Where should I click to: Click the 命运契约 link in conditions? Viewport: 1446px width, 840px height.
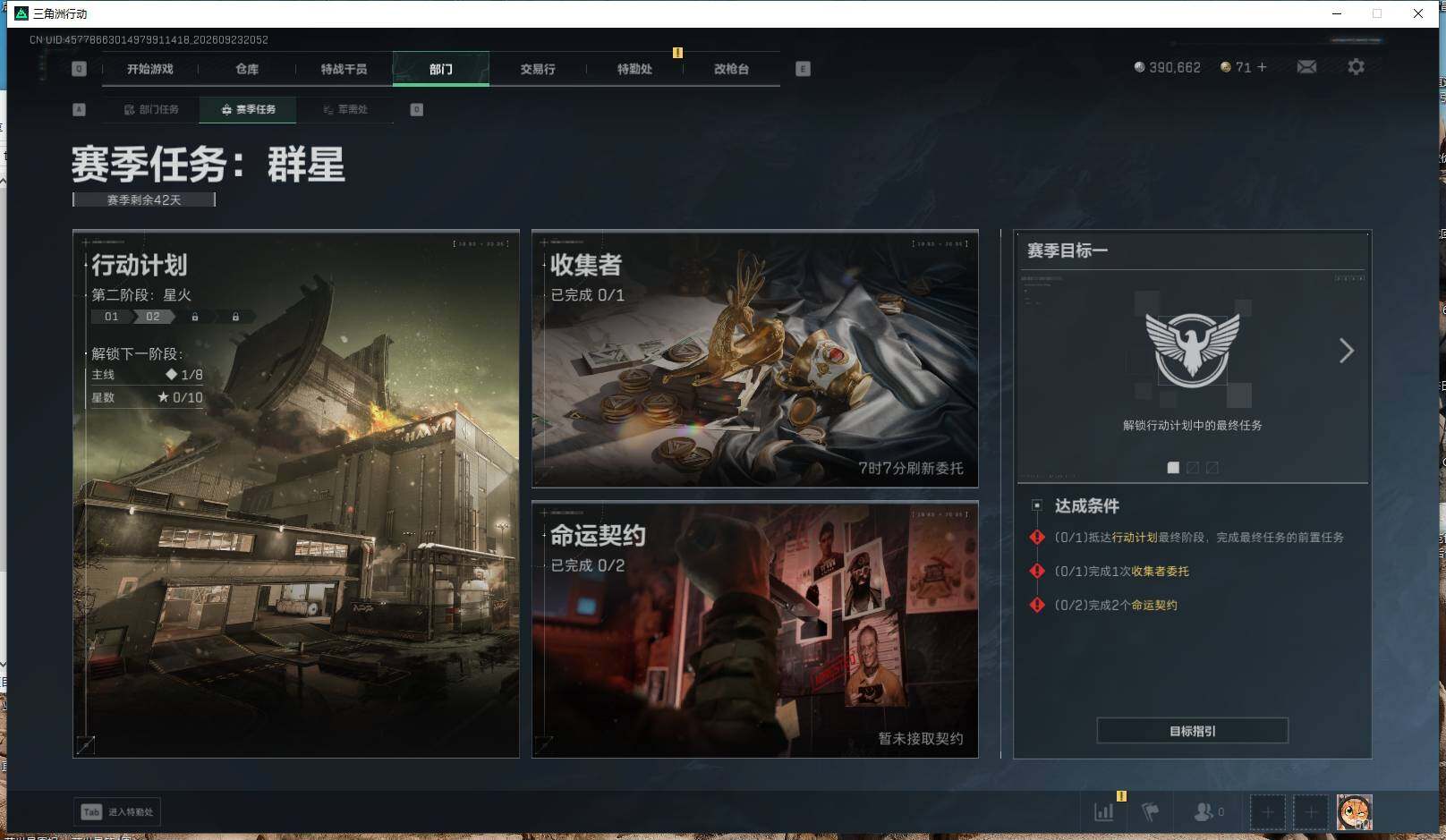pyautogui.click(x=1154, y=606)
